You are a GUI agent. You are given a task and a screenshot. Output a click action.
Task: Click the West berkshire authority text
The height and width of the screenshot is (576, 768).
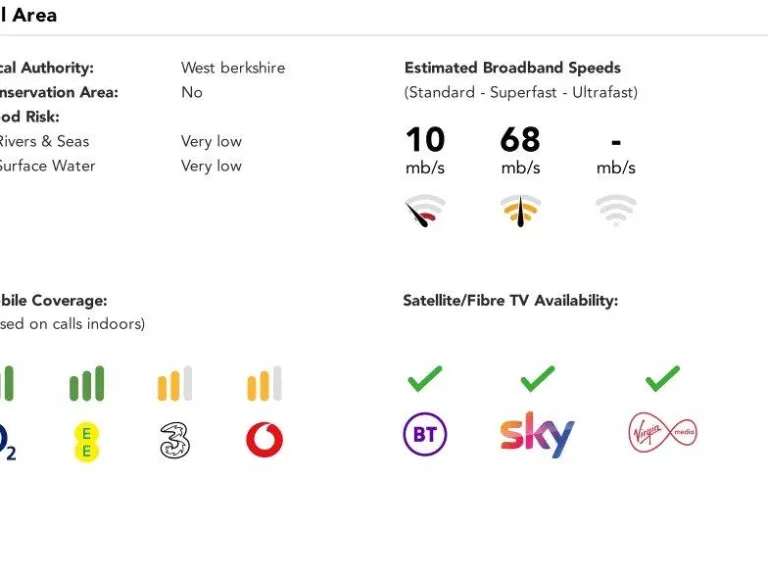pos(233,68)
